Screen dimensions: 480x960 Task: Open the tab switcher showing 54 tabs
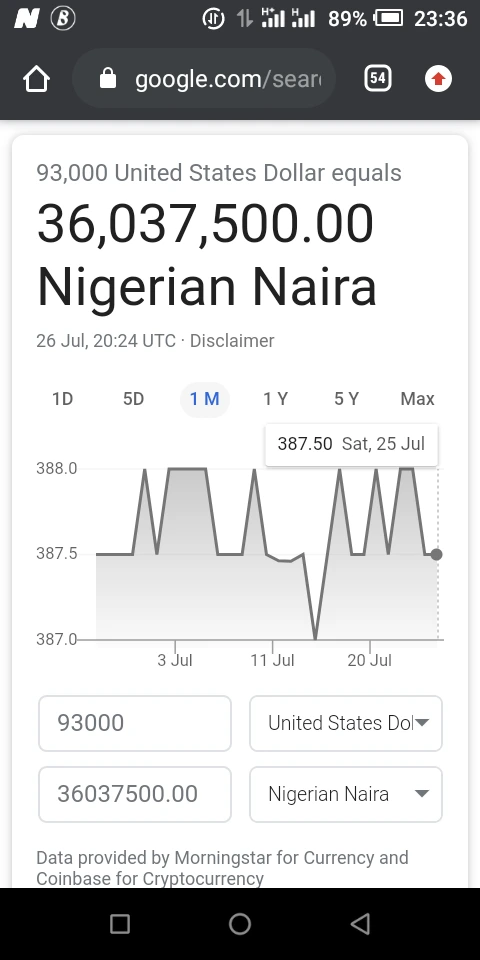tap(378, 78)
